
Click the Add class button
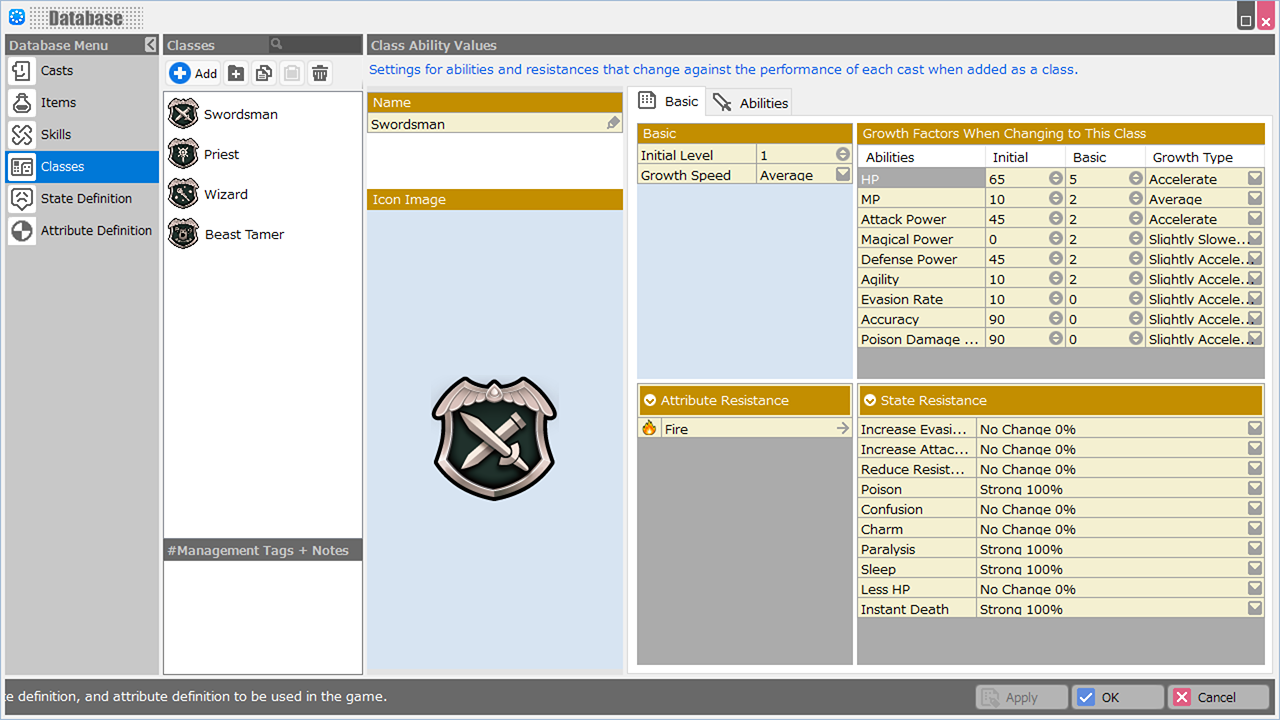click(193, 73)
